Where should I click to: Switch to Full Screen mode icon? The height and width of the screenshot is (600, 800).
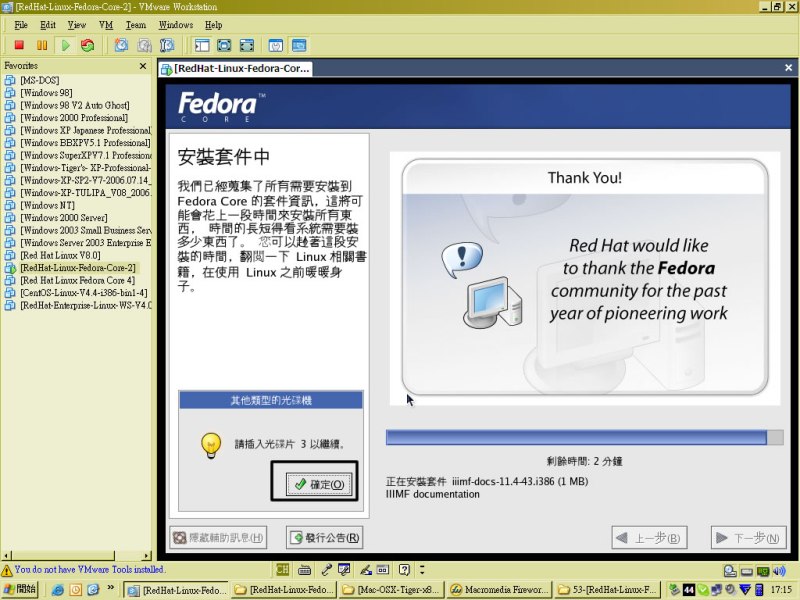(x=224, y=45)
